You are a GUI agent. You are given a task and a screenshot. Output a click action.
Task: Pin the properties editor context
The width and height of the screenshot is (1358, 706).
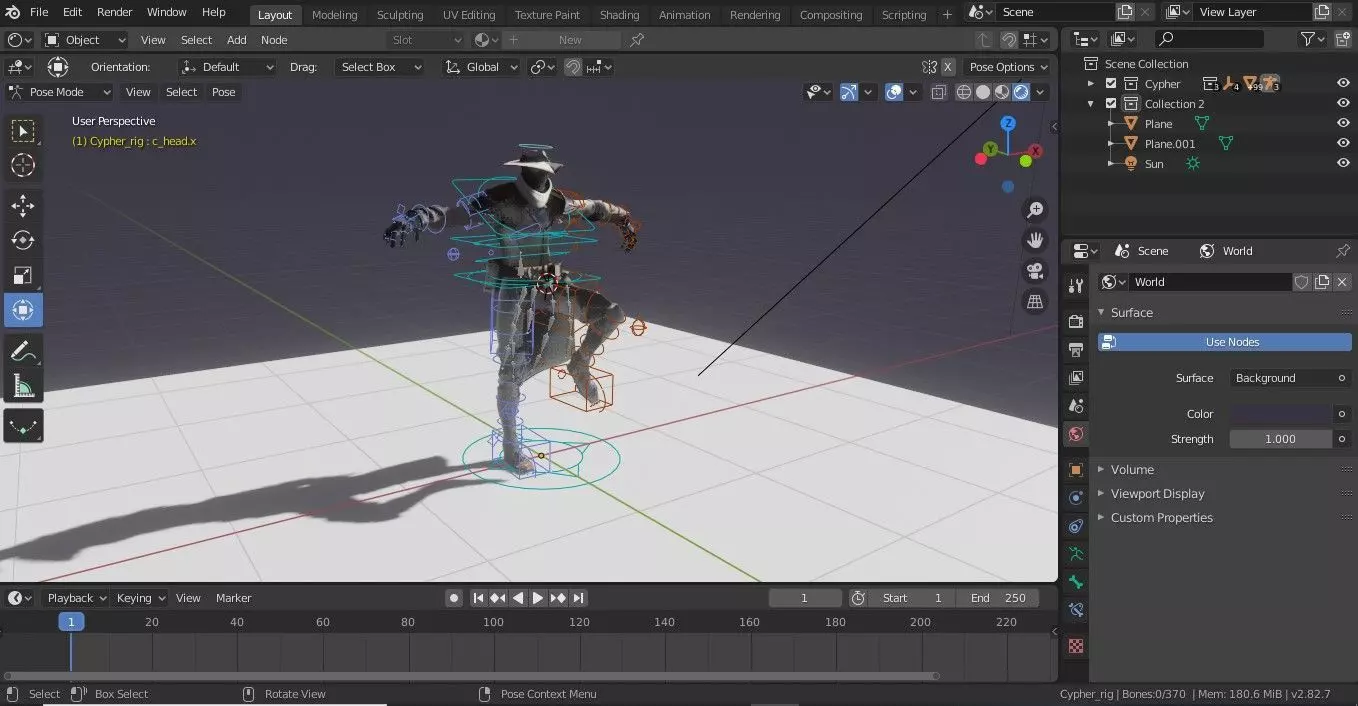[x=1343, y=251]
